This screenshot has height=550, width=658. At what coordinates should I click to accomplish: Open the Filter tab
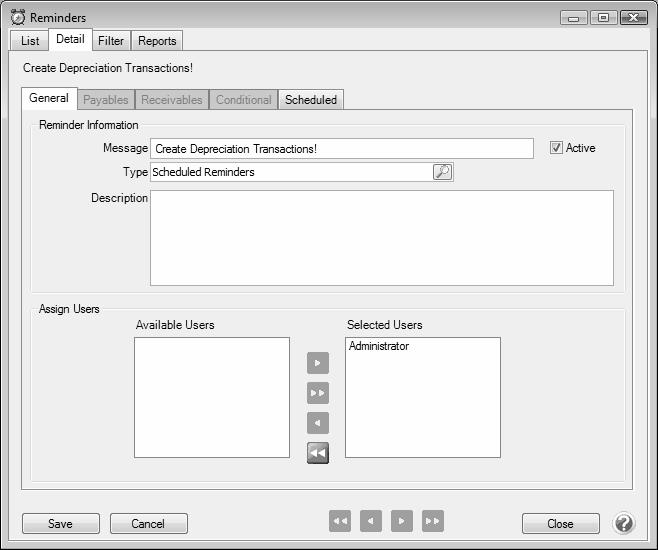[x=111, y=41]
